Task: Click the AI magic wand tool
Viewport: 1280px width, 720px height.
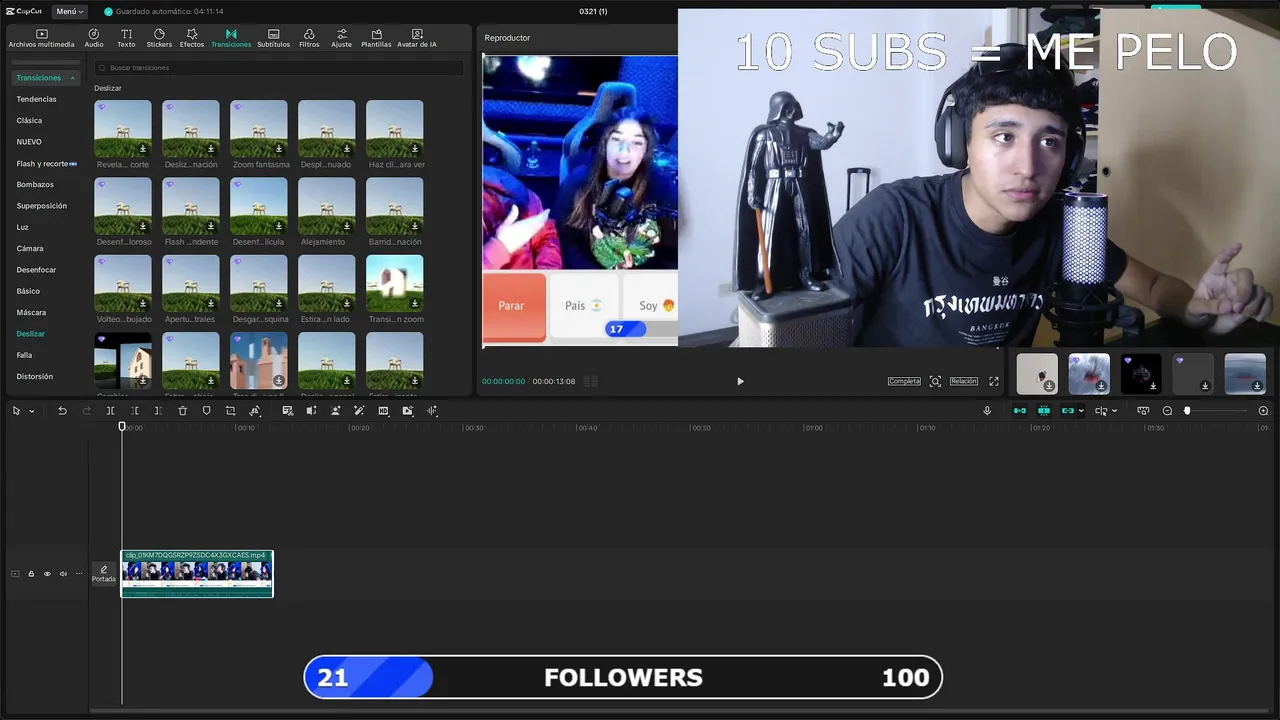Action: click(x=359, y=411)
